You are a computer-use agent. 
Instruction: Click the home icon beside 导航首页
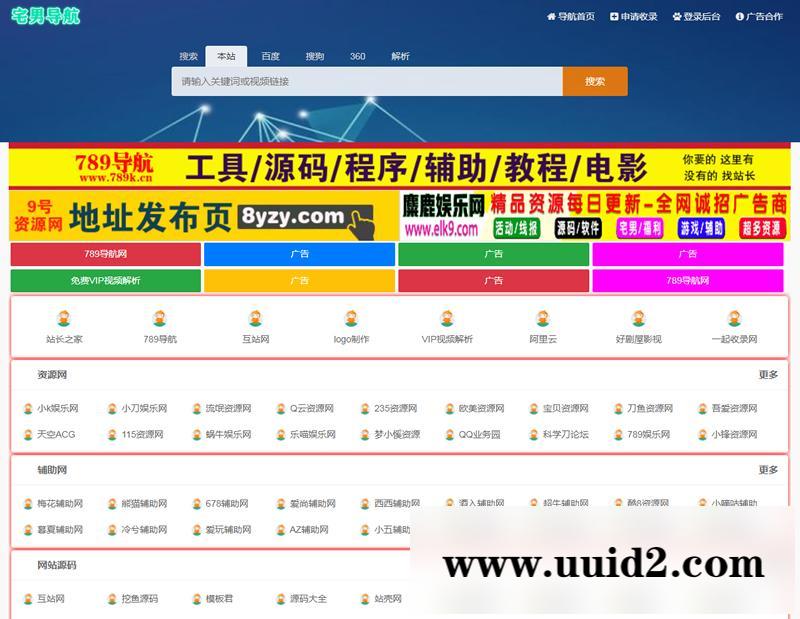(551, 16)
